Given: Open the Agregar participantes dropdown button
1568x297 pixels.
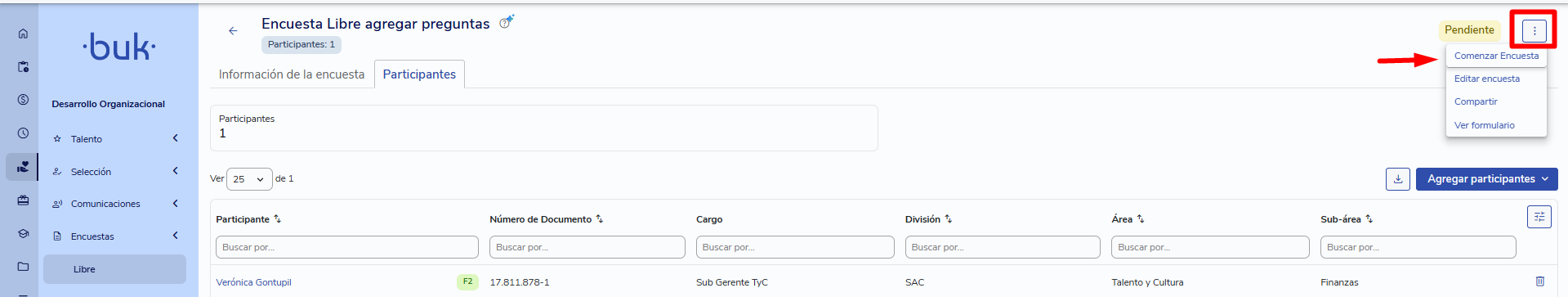Looking at the screenshot, I should tap(1486, 179).
